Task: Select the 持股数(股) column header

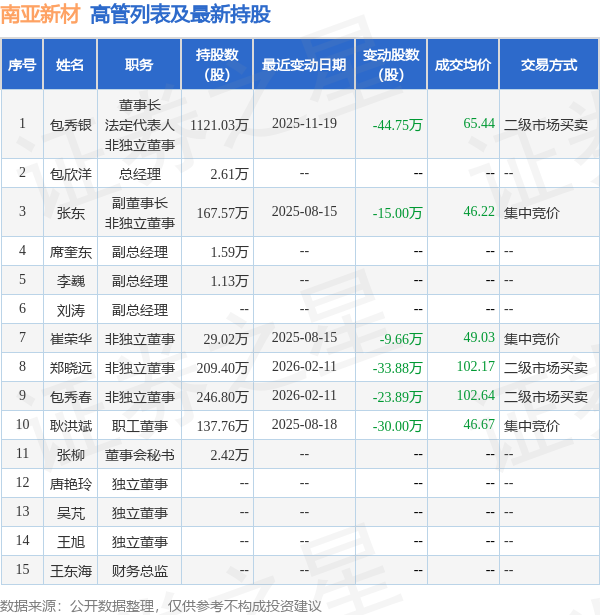Action: point(217,65)
